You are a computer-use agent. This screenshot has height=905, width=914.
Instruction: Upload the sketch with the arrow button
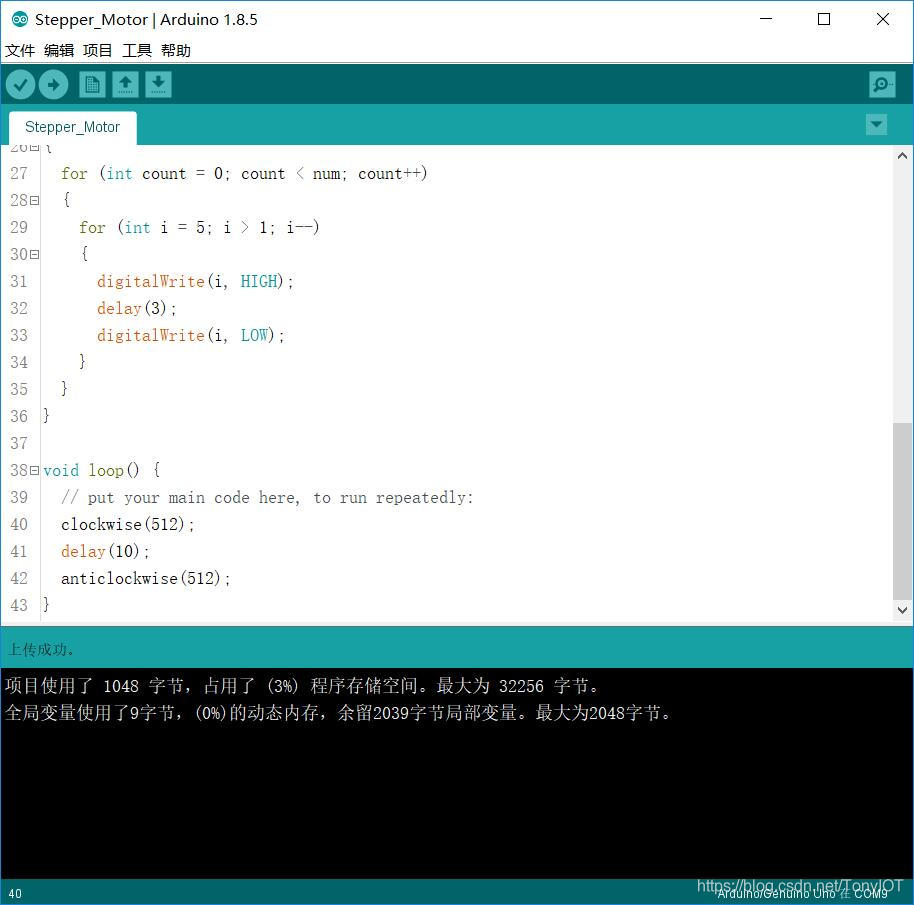click(53, 85)
